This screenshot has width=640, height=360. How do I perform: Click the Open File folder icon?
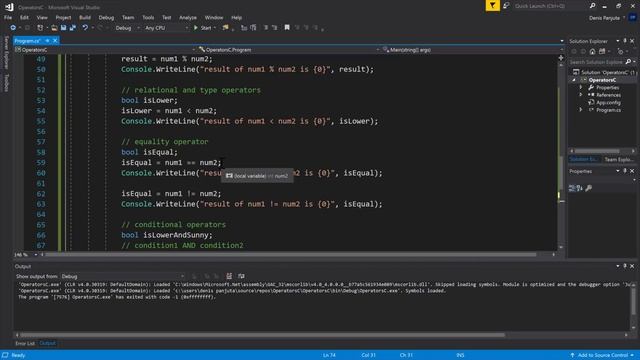coord(54,28)
